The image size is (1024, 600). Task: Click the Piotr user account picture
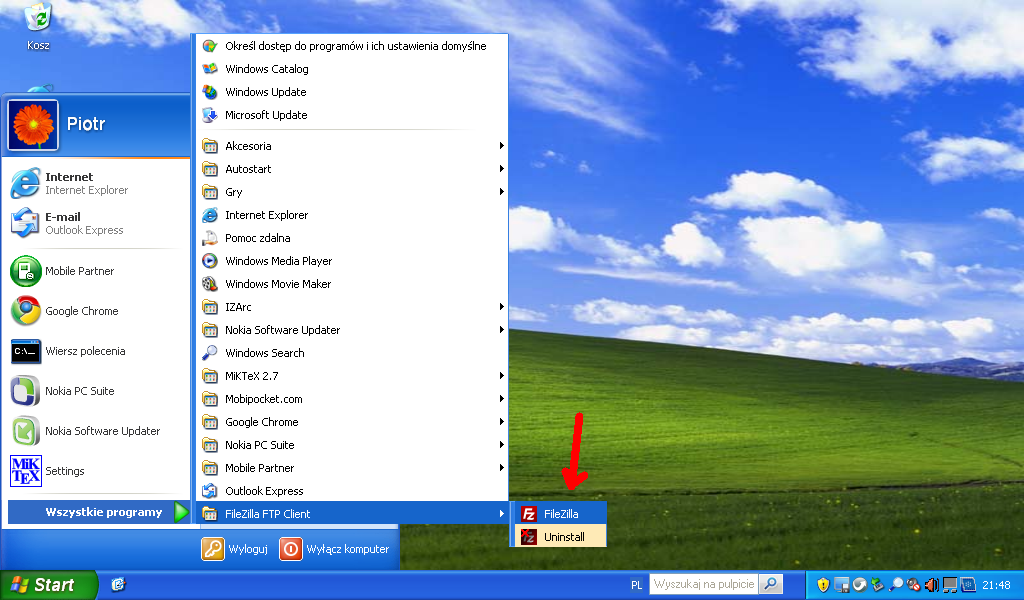[33, 124]
